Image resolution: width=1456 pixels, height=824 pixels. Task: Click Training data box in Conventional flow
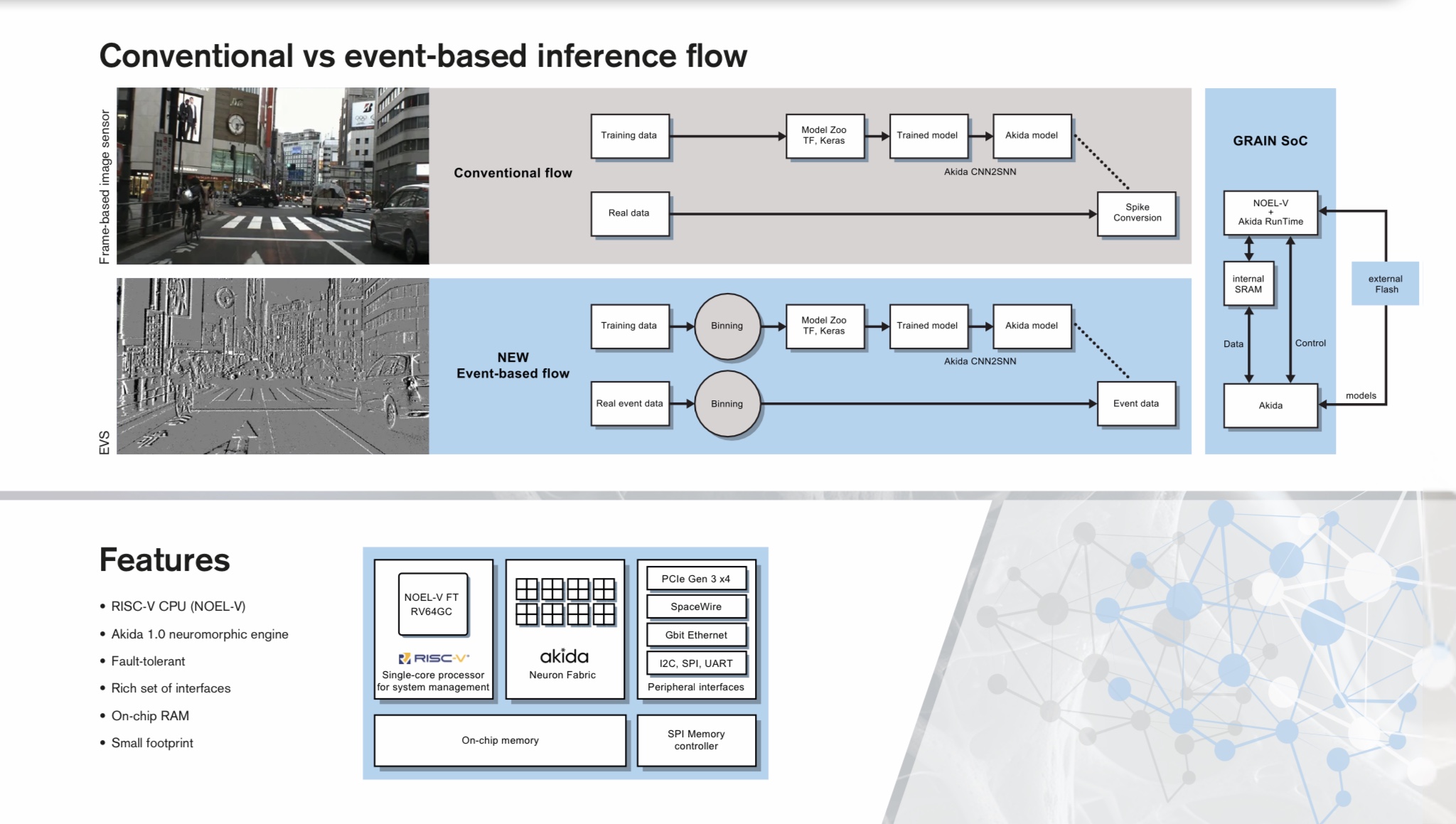tap(630, 136)
